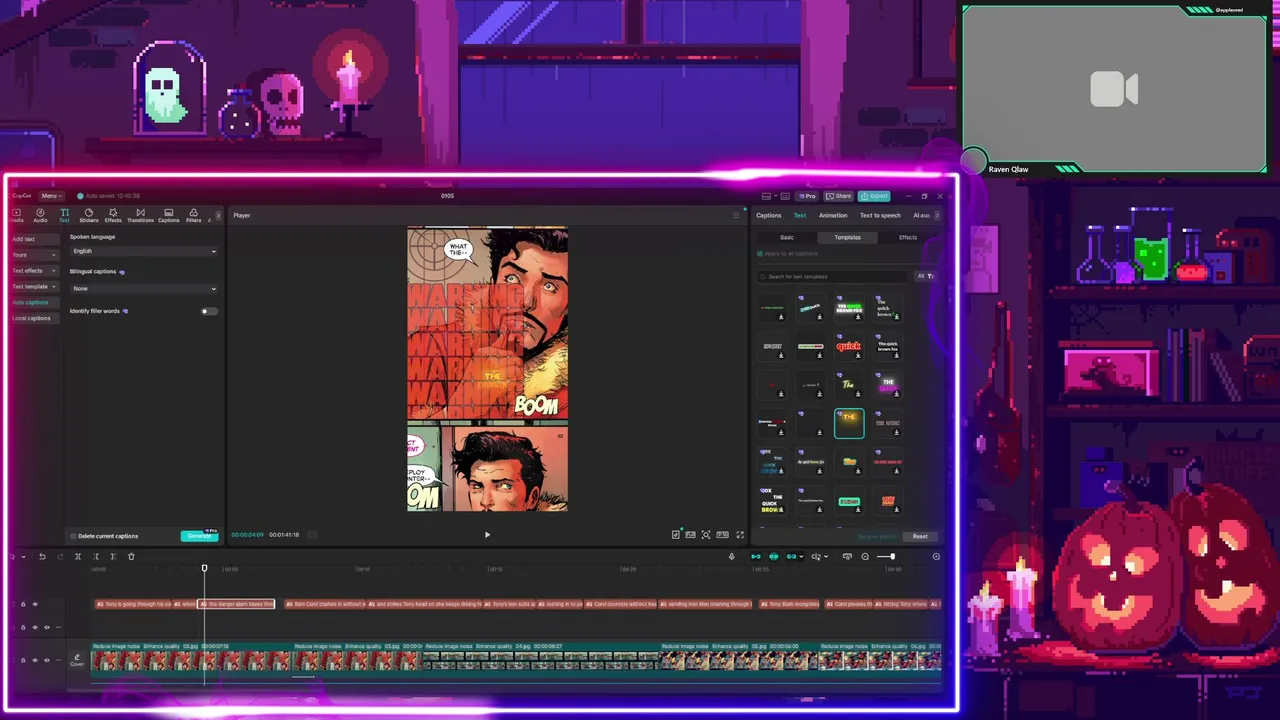This screenshot has width=1280, height=720.
Task: Hide the main video track eye icon
Action: pyautogui.click(x=35, y=660)
